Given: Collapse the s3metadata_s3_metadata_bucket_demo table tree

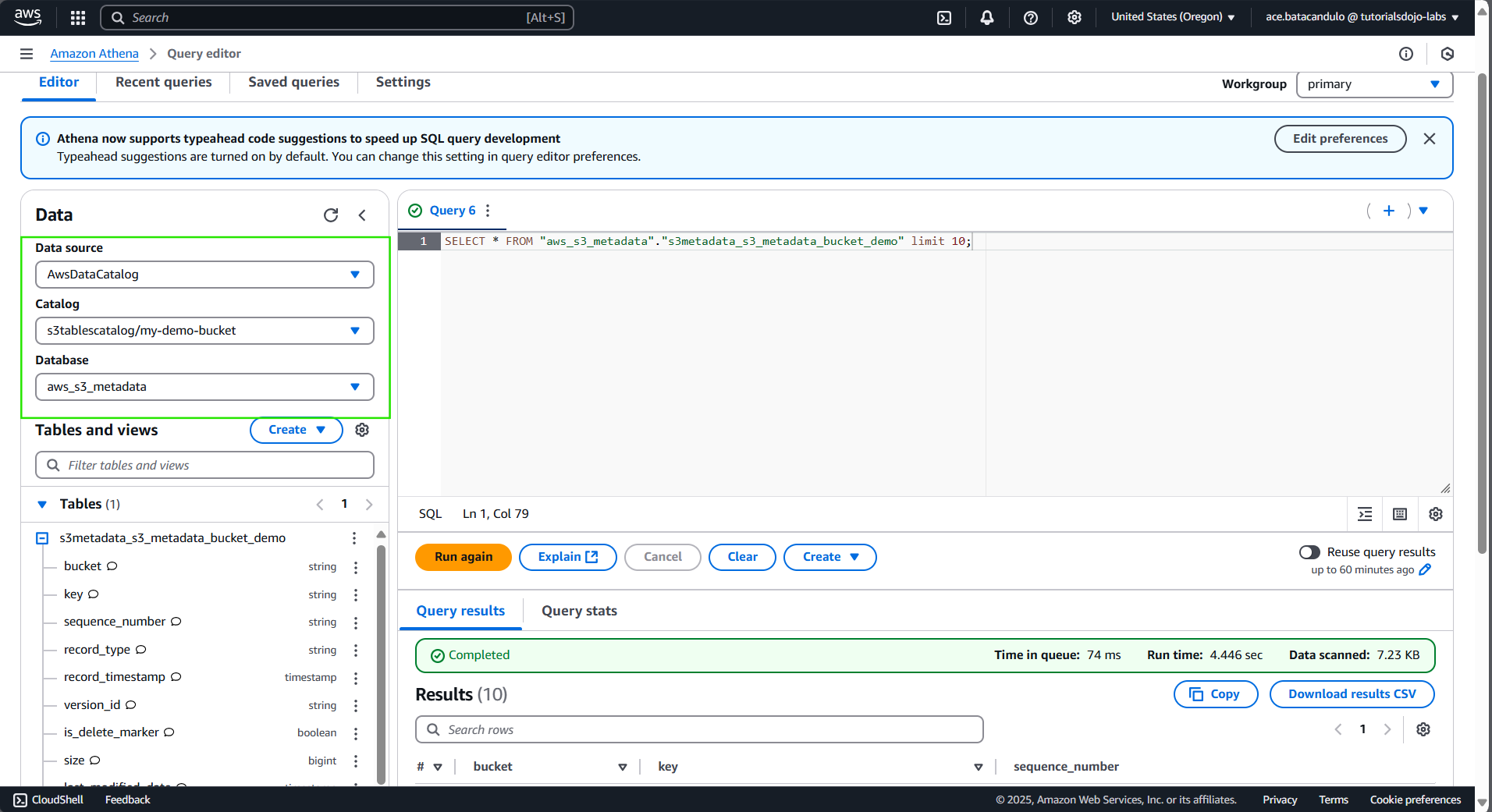Looking at the screenshot, I should 42,538.
